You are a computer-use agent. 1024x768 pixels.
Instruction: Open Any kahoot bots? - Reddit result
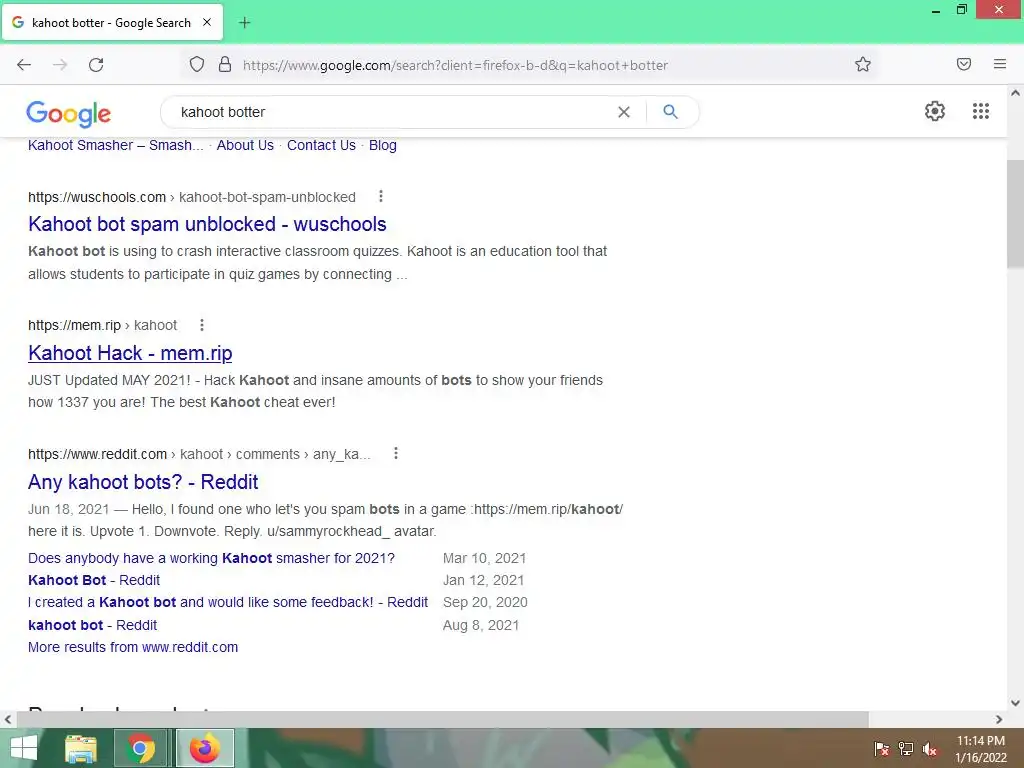pos(143,482)
